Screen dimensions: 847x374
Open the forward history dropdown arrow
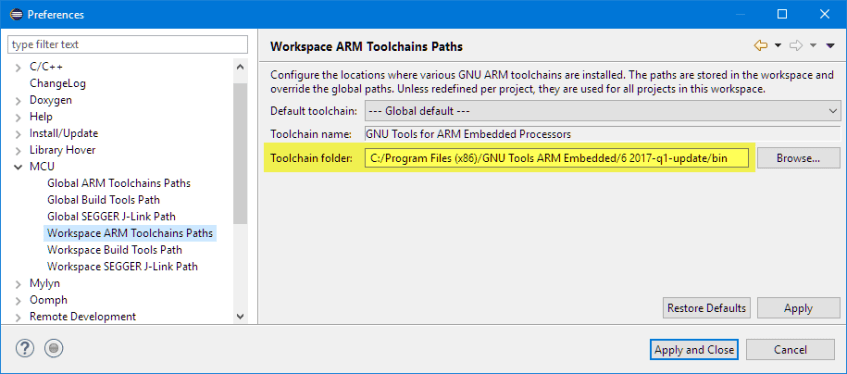[813, 46]
